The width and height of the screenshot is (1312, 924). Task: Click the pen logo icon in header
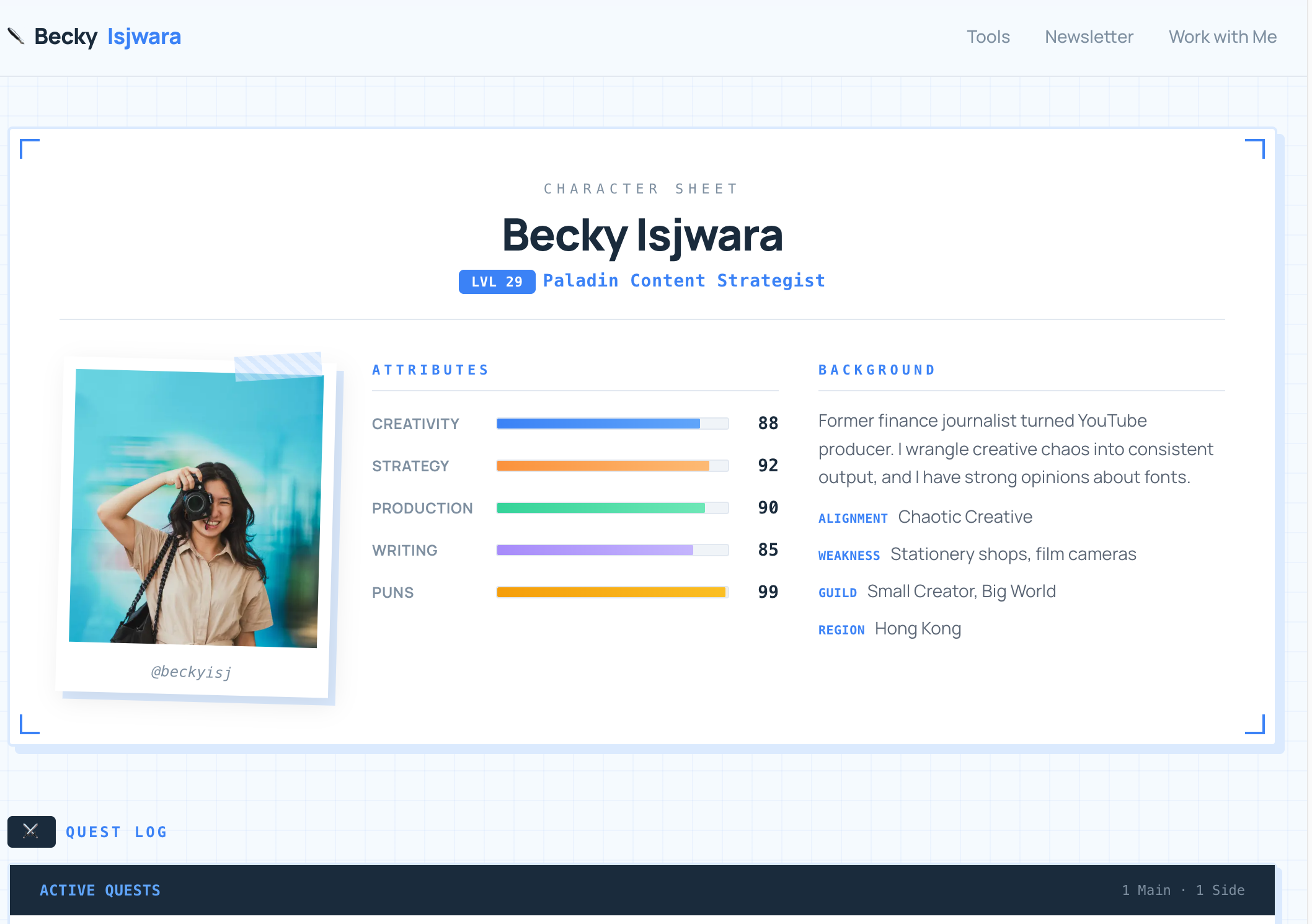16,36
